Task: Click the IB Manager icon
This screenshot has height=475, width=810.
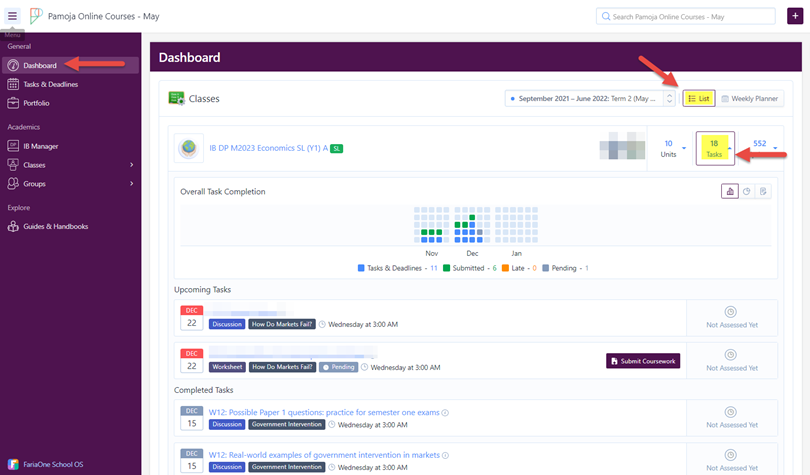Action: pyautogui.click(x=13, y=146)
